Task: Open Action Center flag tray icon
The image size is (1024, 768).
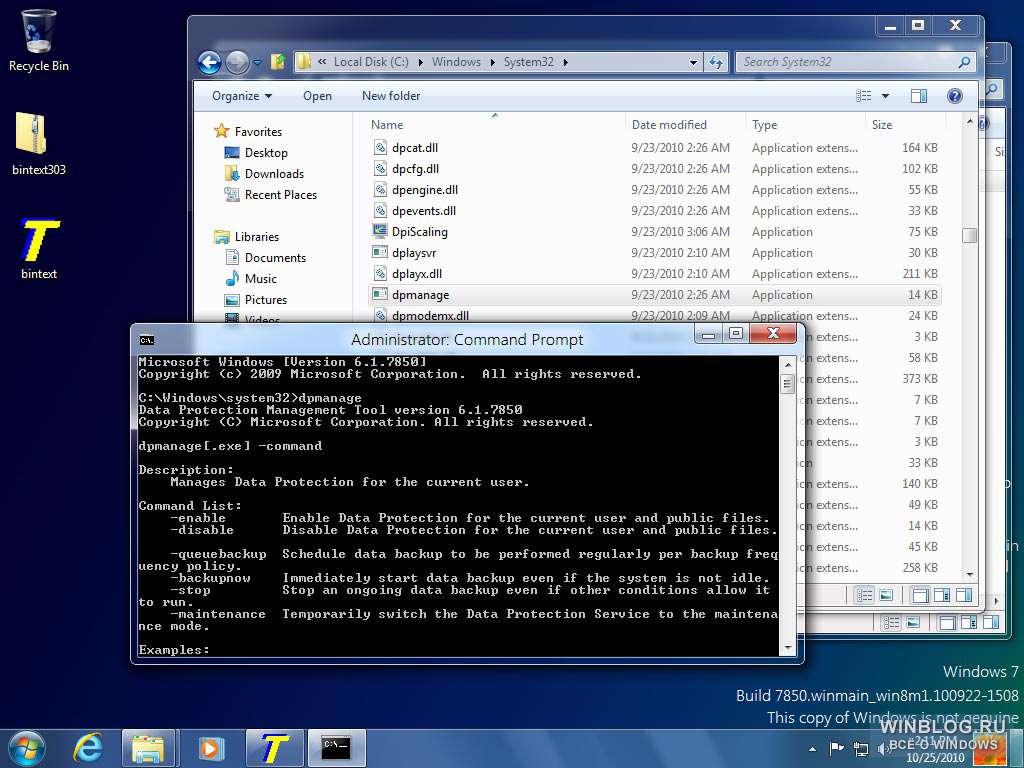Action: click(x=837, y=748)
